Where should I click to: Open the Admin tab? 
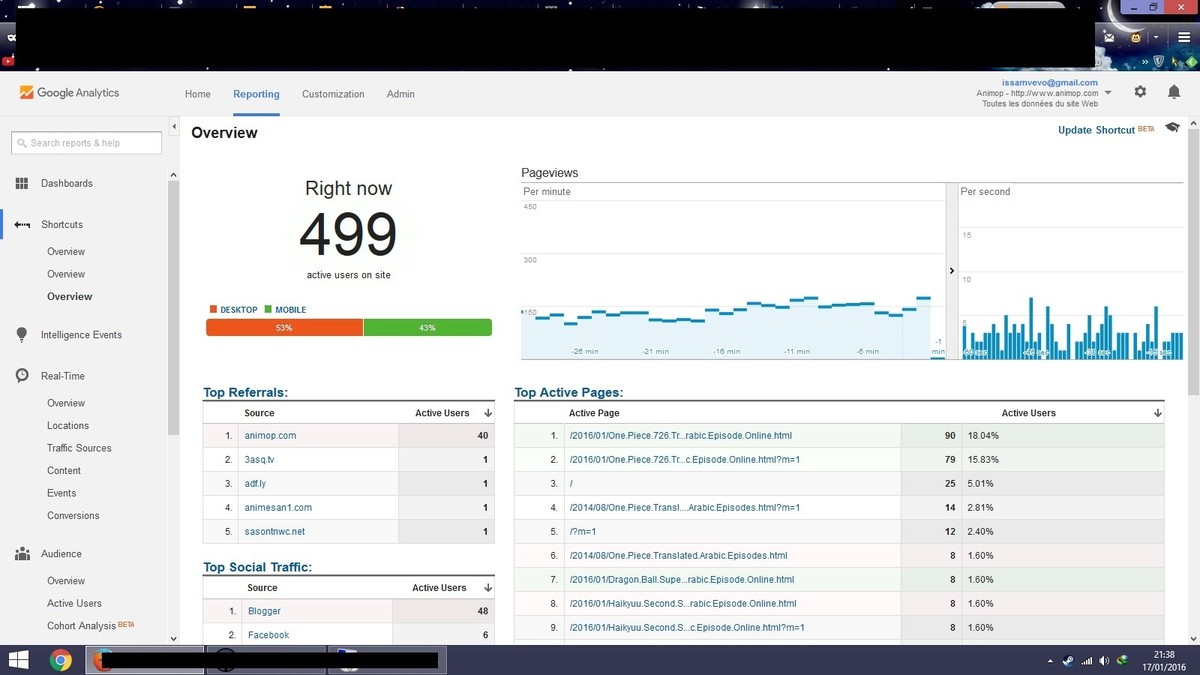(x=400, y=94)
